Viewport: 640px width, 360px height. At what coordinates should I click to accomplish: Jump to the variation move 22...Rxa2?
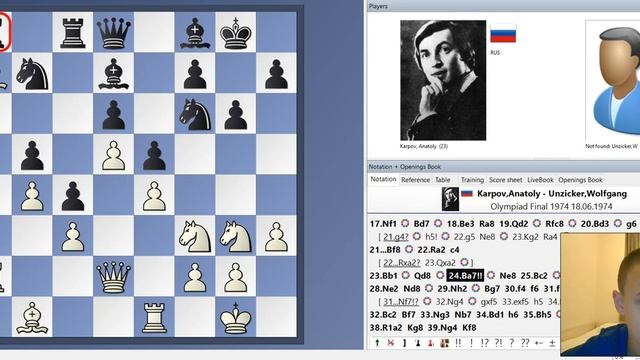coord(402,263)
